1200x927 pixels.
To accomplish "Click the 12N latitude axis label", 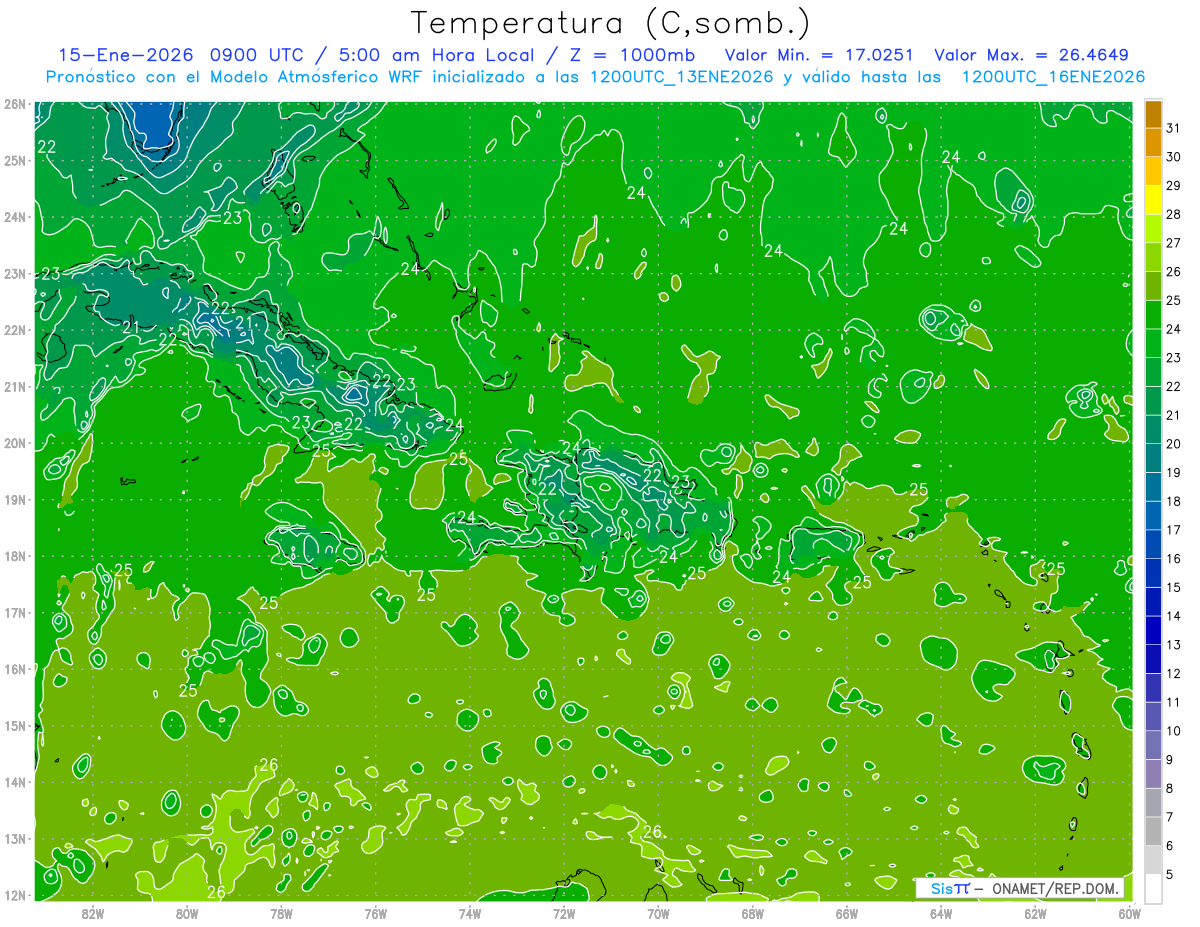I will pyautogui.click(x=15, y=895).
